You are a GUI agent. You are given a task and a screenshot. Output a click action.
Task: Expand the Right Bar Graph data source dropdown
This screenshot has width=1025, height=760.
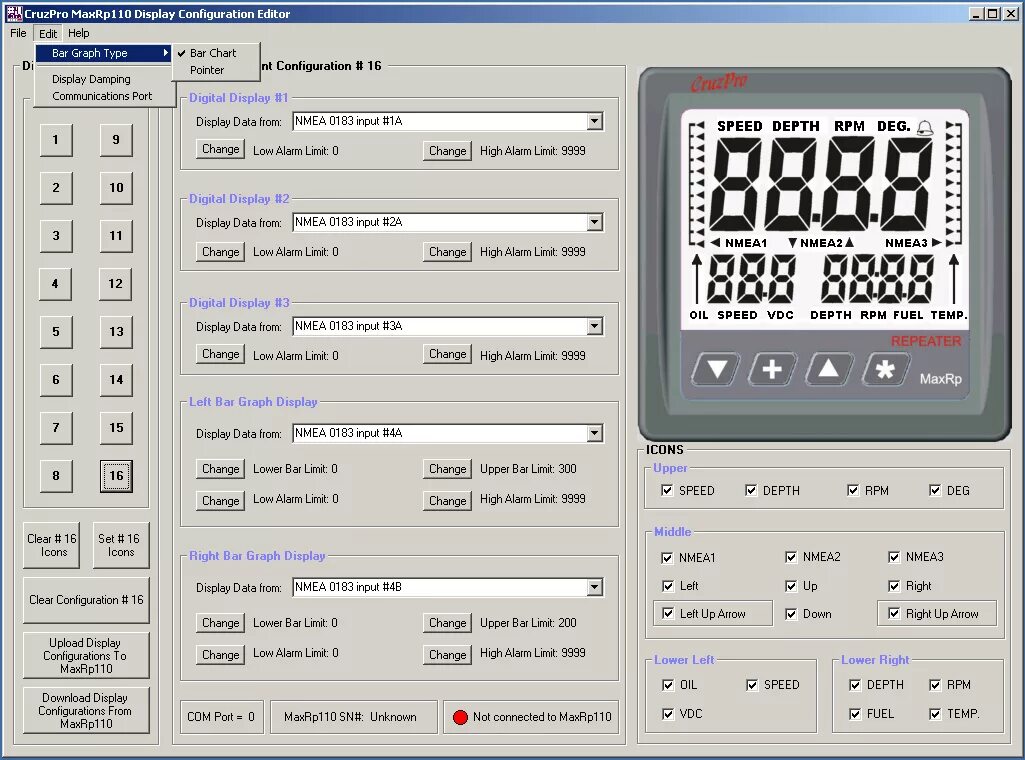click(x=594, y=587)
